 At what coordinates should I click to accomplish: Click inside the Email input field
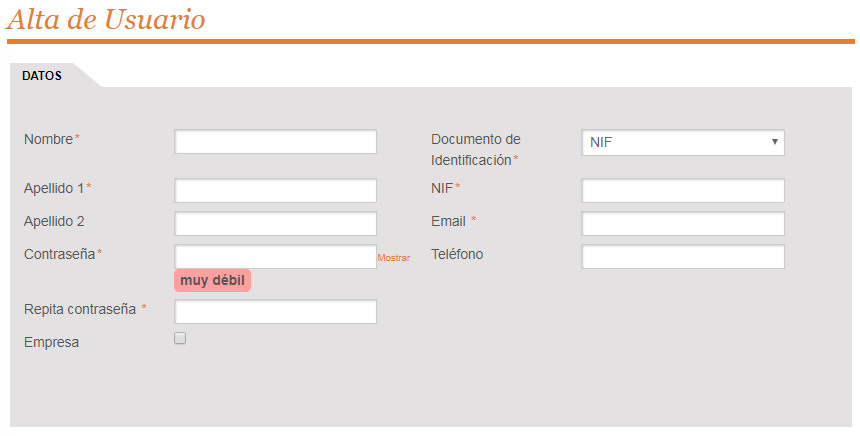coord(683,223)
